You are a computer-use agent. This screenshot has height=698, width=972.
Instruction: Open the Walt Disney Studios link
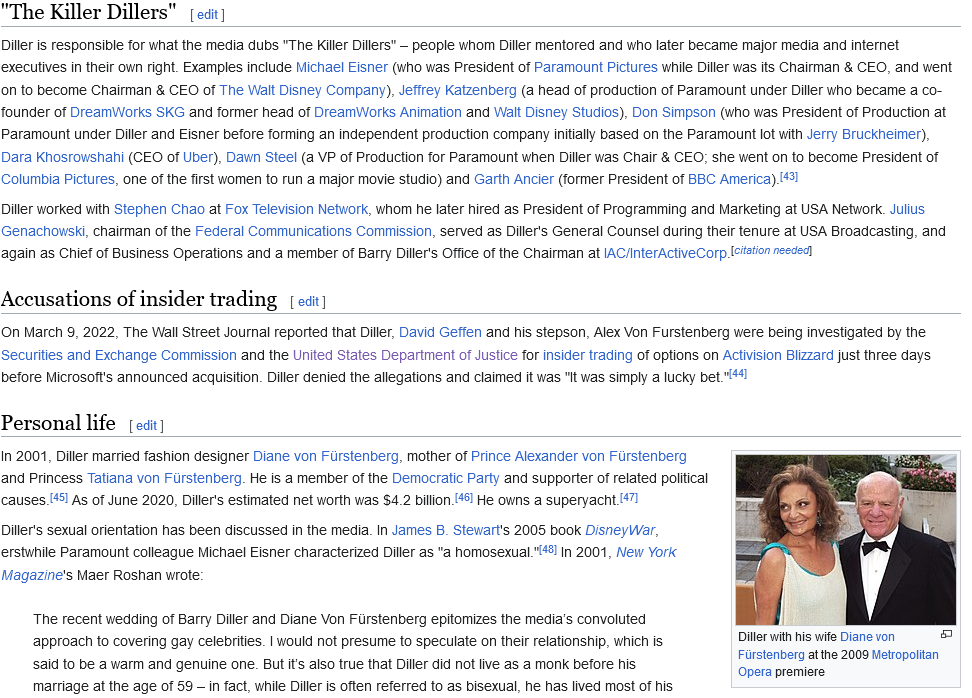557,112
